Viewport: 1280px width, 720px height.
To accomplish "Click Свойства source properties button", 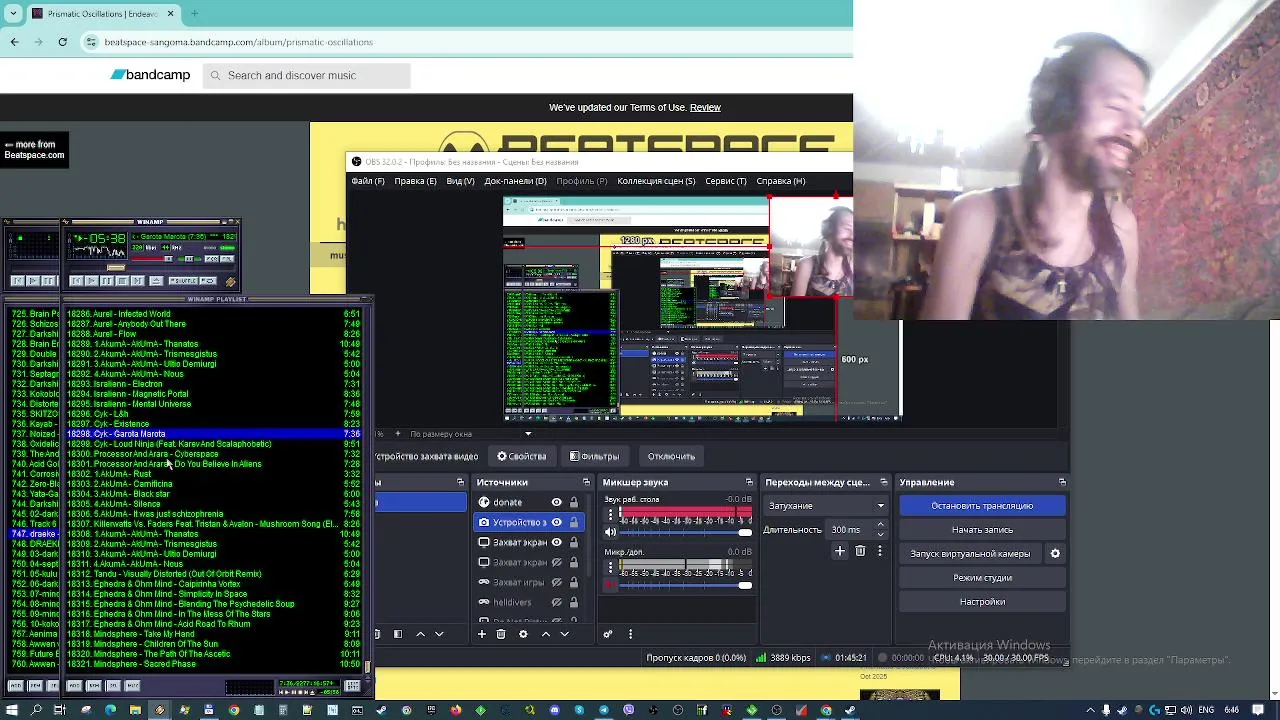I will click(522, 456).
